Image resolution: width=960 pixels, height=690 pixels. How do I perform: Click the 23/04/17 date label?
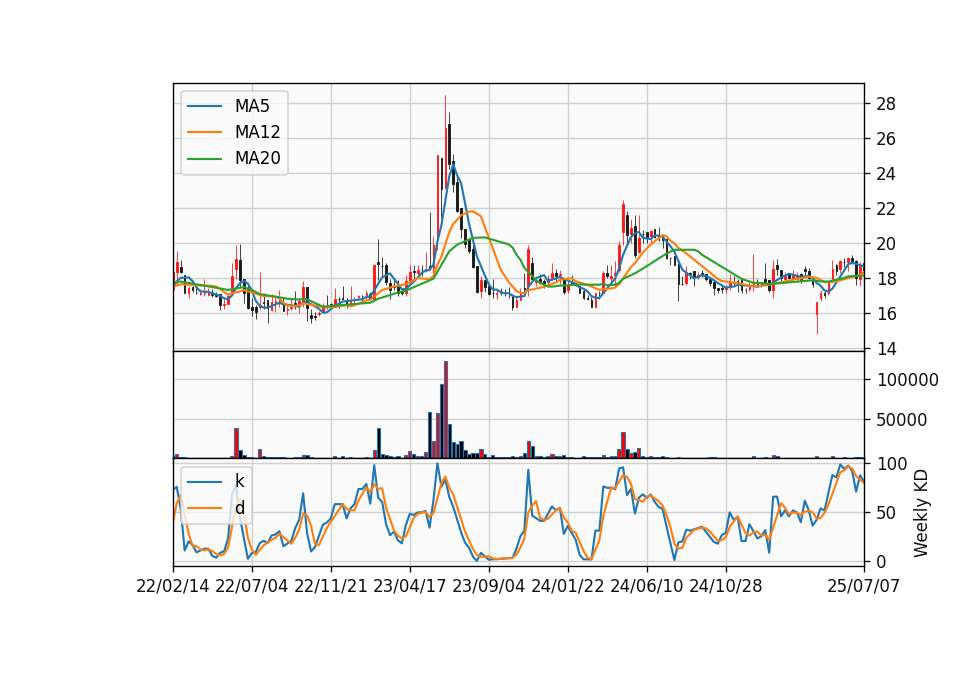(x=410, y=586)
